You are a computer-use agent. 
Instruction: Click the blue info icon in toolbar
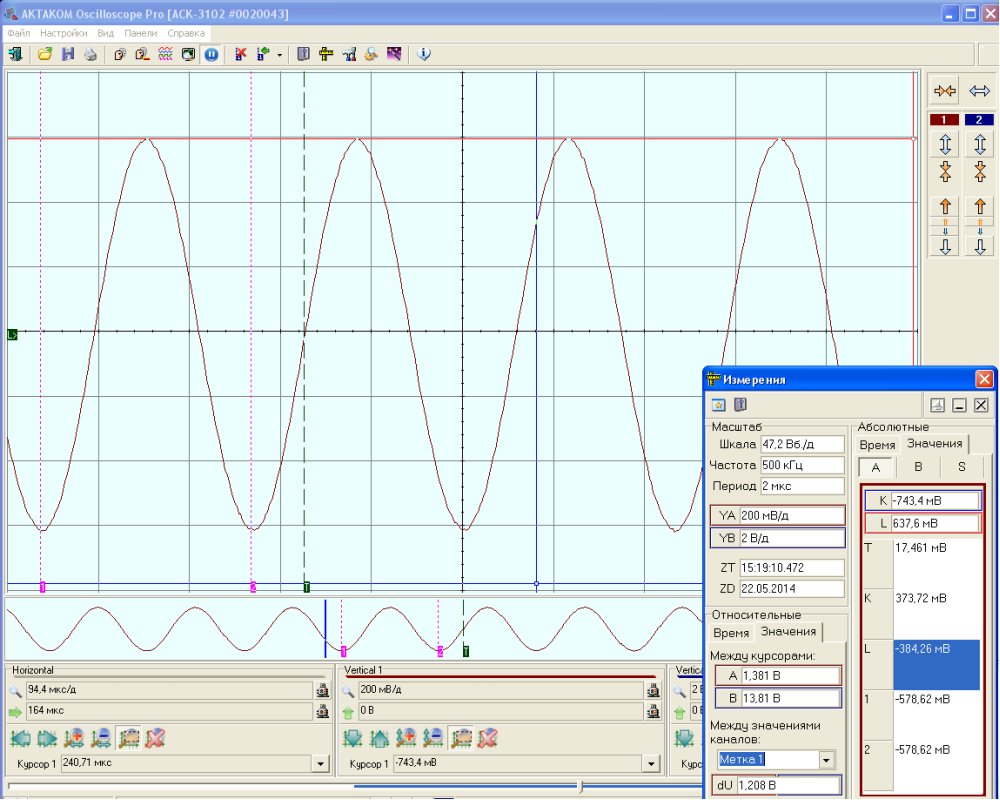coord(424,54)
